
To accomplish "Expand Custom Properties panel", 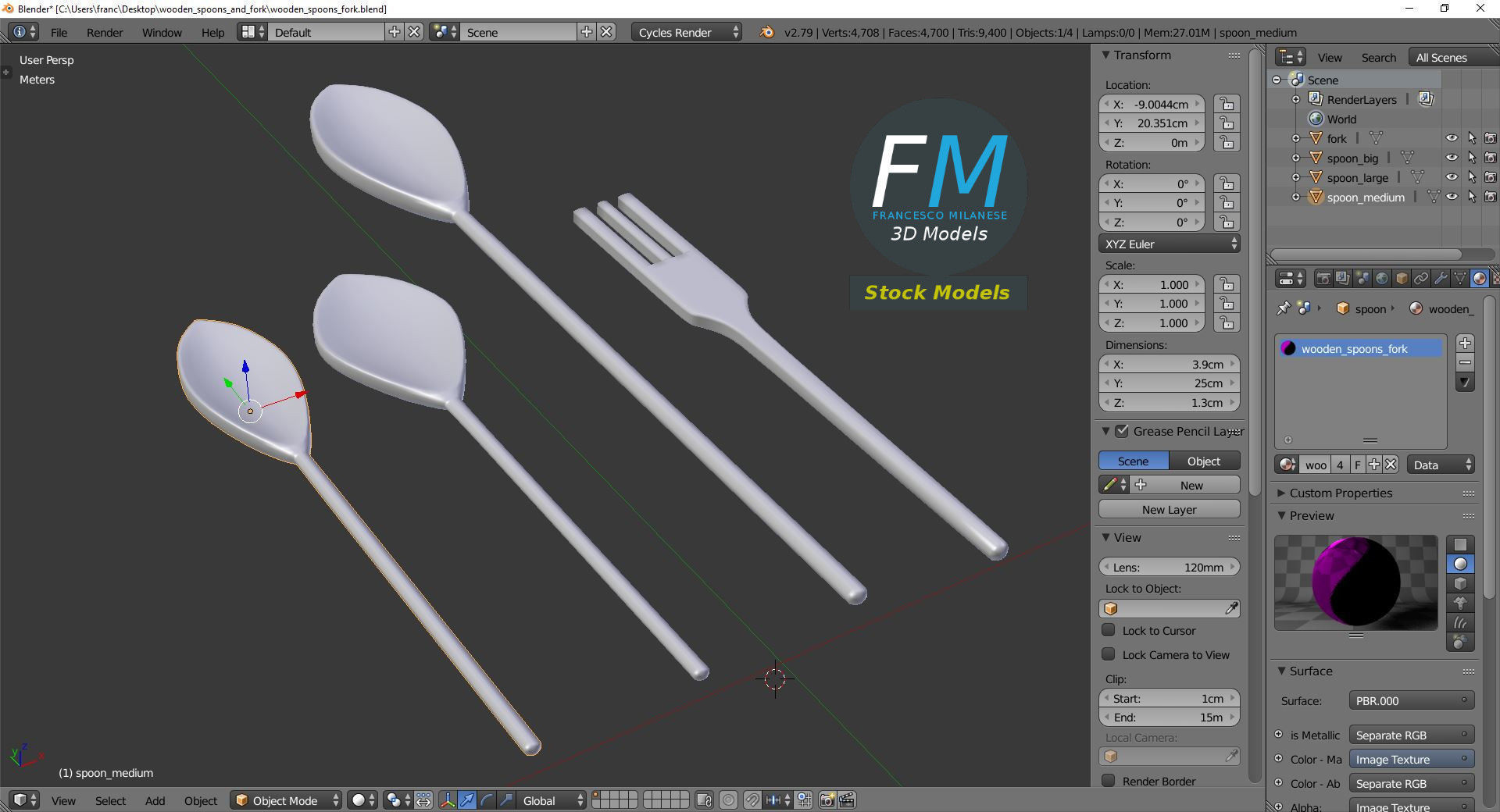I will 1281,493.
